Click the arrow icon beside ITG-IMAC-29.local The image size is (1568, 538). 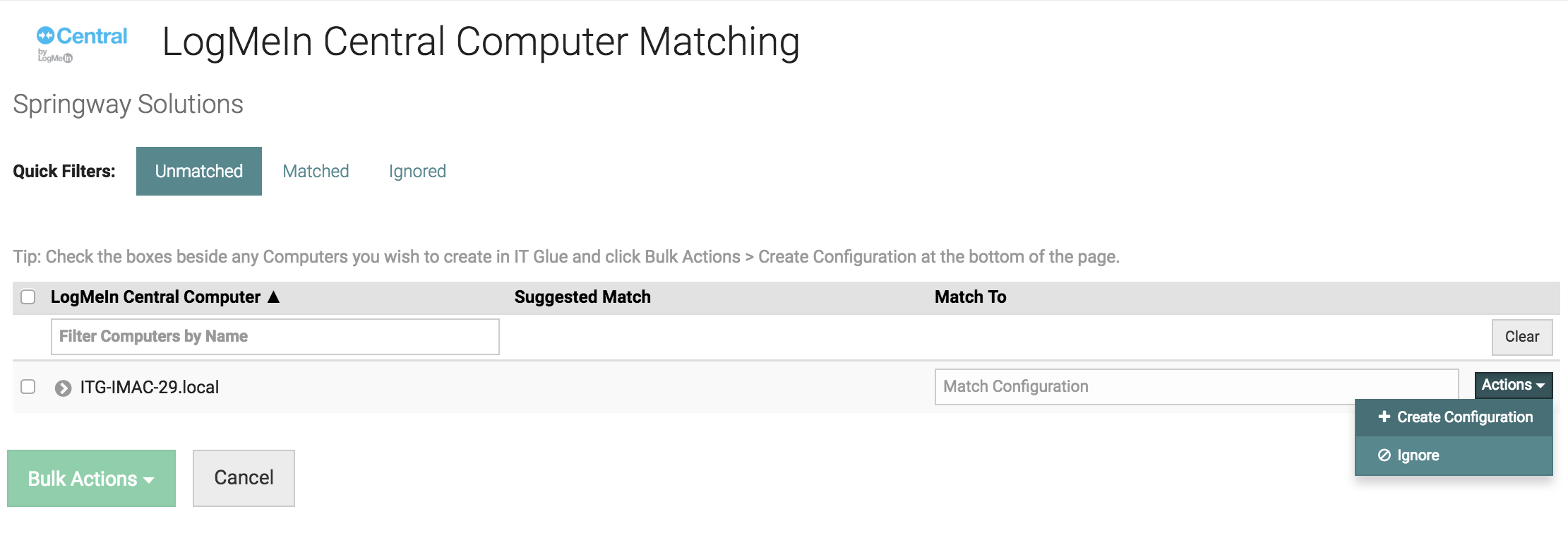pyautogui.click(x=64, y=386)
